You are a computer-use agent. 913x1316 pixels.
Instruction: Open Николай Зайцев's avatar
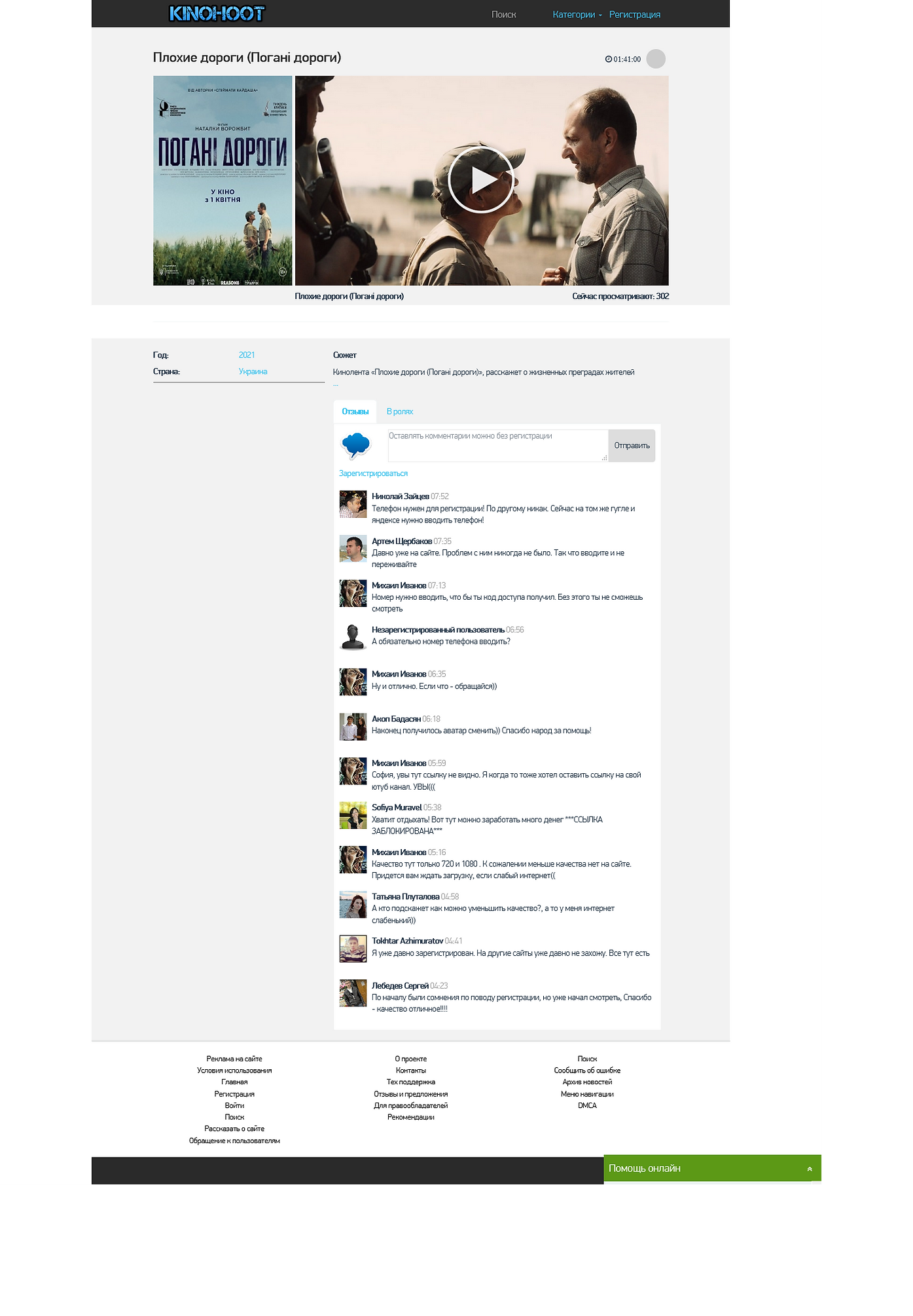353,504
